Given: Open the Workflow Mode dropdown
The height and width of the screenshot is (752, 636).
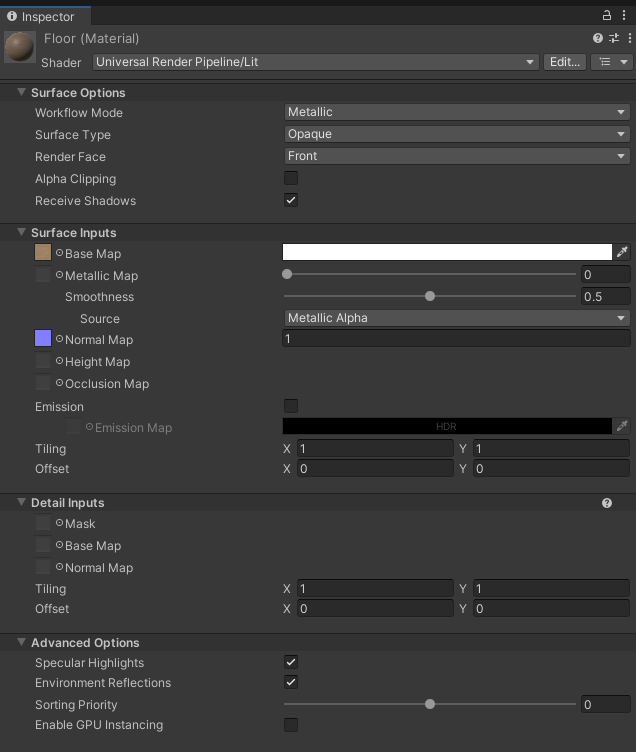Looking at the screenshot, I should 457,112.
